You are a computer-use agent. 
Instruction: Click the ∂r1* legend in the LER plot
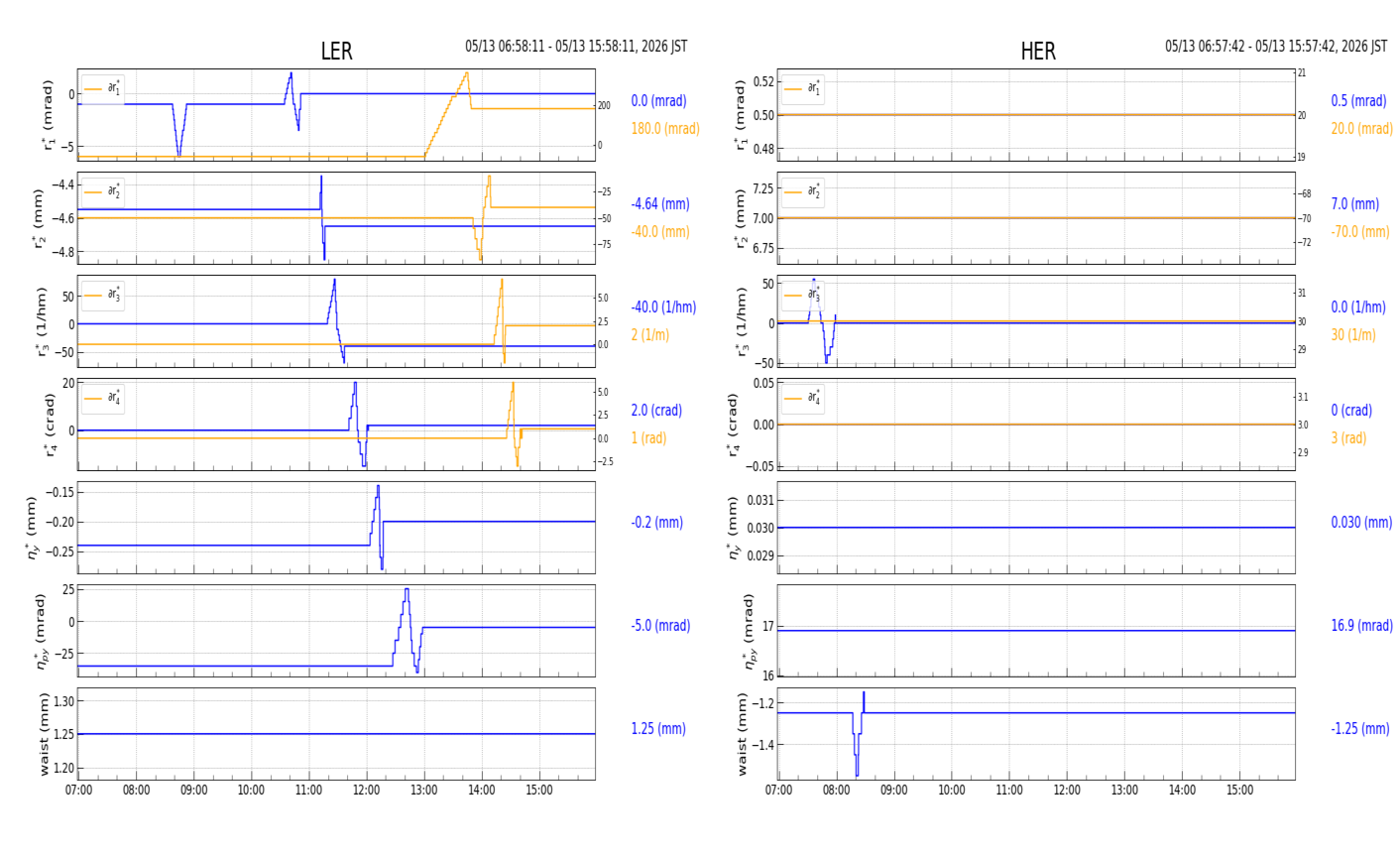point(103,88)
